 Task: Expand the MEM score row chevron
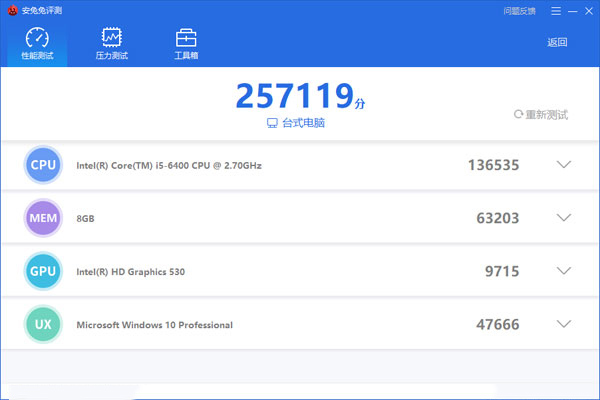pyautogui.click(x=564, y=218)
